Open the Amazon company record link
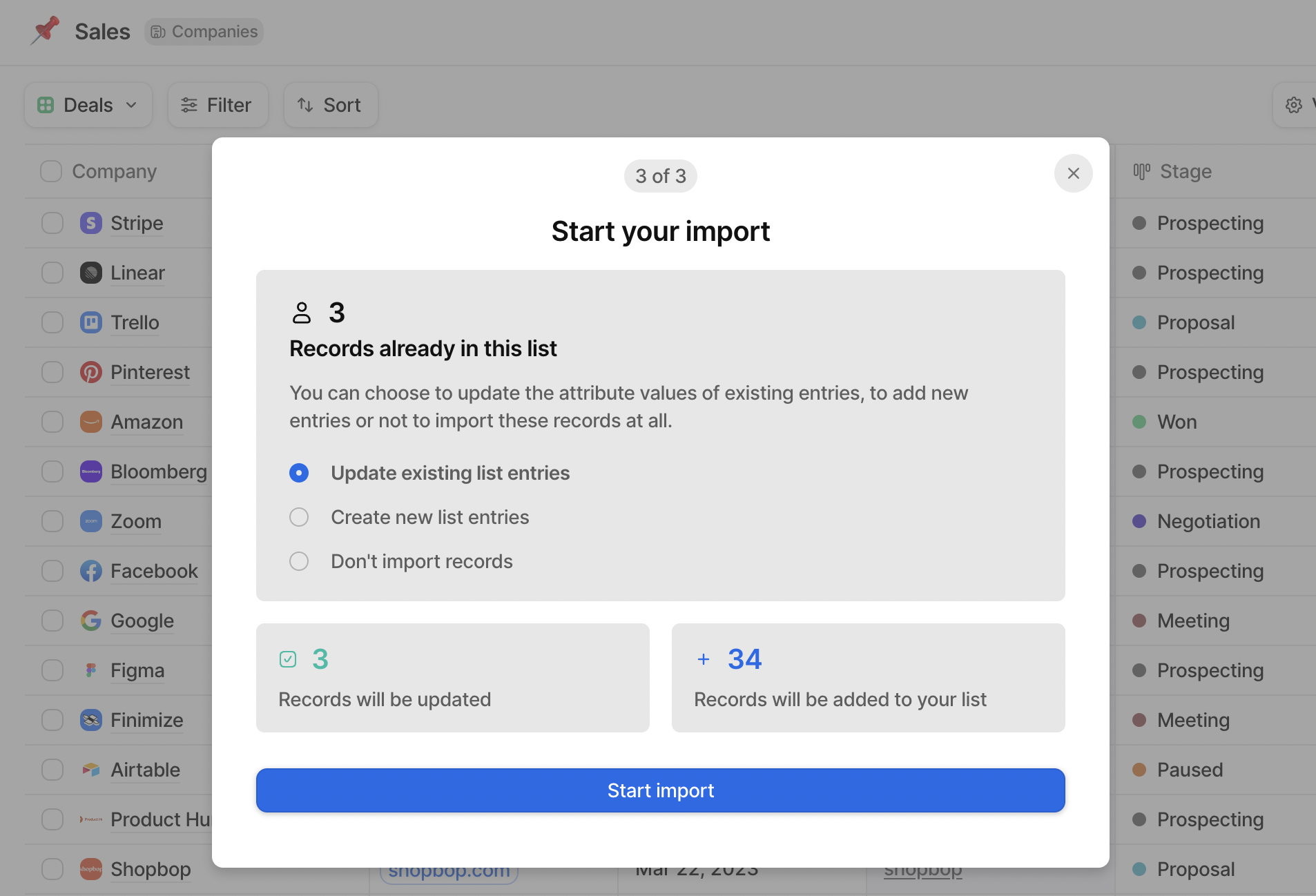Image resolution: width=1316 pixels, height=896 pixels. tap(147, 422)
